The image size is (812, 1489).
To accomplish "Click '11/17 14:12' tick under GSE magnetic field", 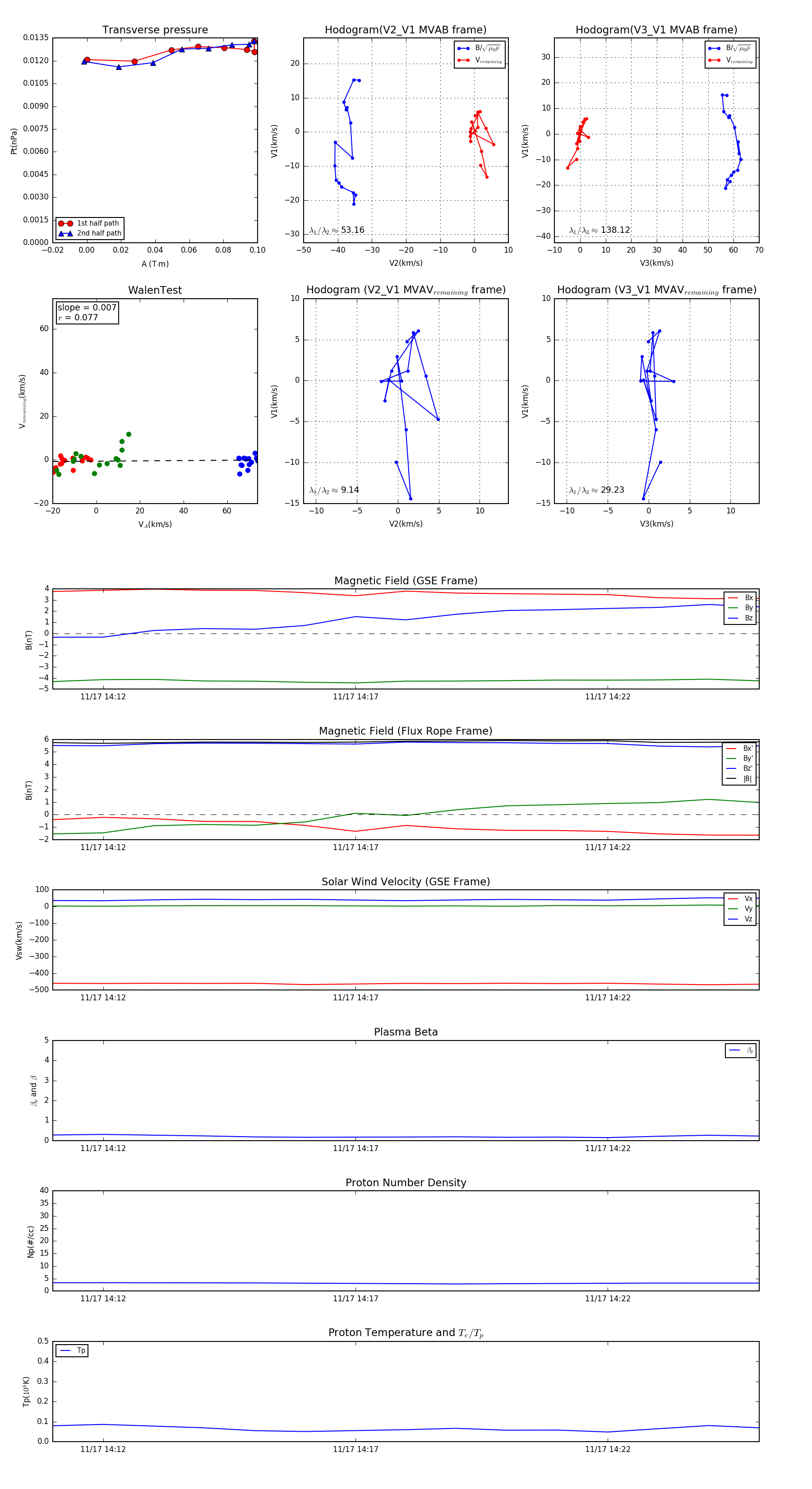I will [103, 697].
